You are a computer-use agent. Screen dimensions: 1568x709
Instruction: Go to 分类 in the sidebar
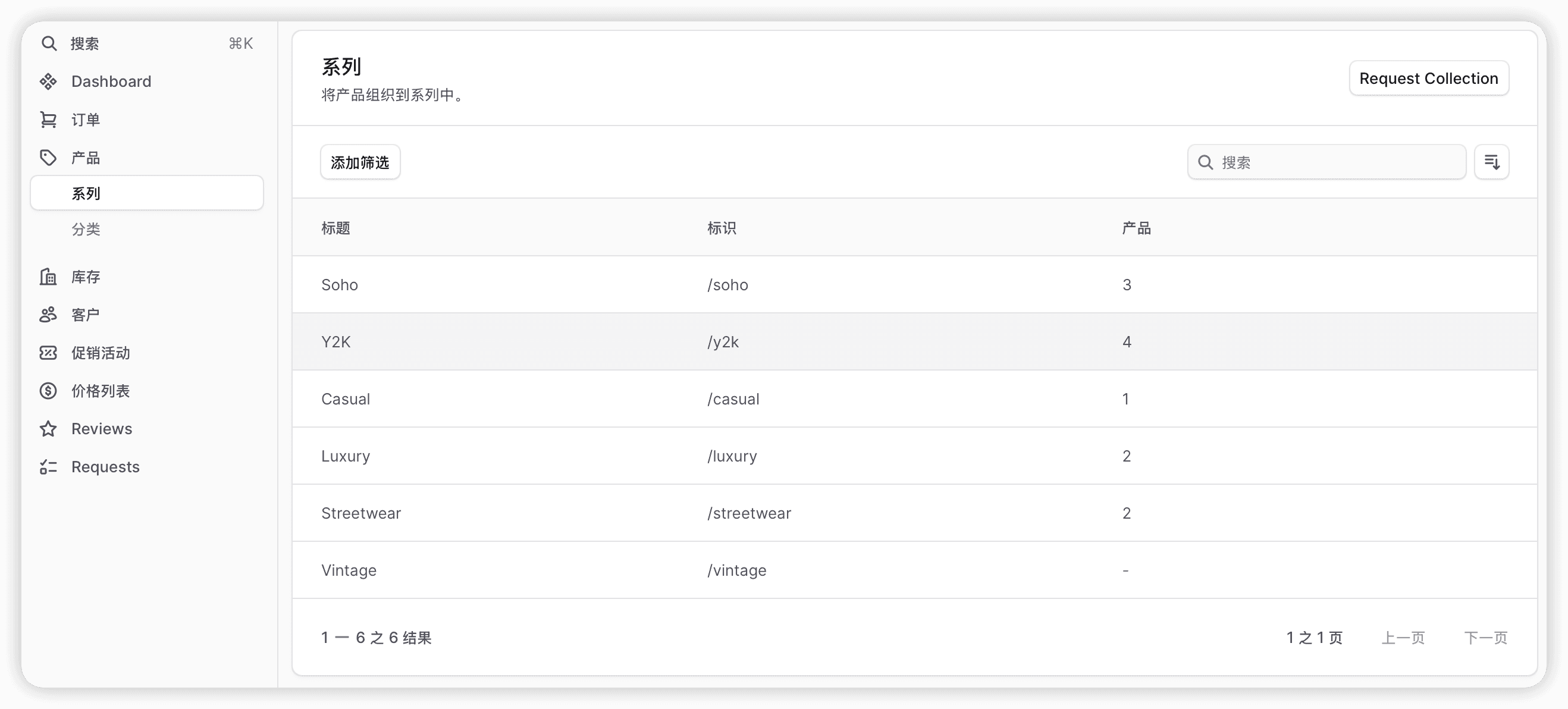tap(86, 230)
